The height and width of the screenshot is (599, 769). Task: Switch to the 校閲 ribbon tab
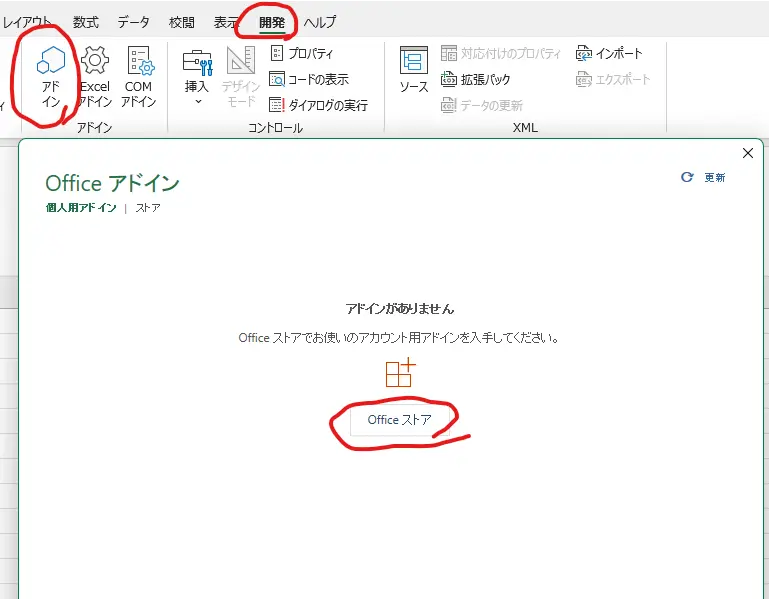pyautogui.click(x=181, y=22)
